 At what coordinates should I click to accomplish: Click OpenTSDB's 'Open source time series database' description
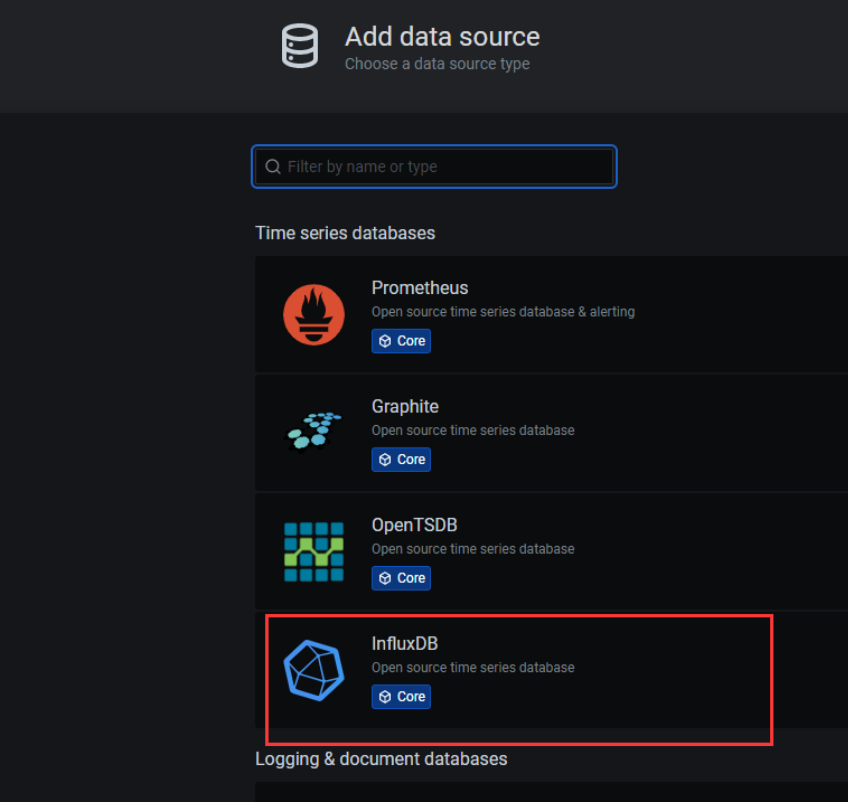pos(473,549)
